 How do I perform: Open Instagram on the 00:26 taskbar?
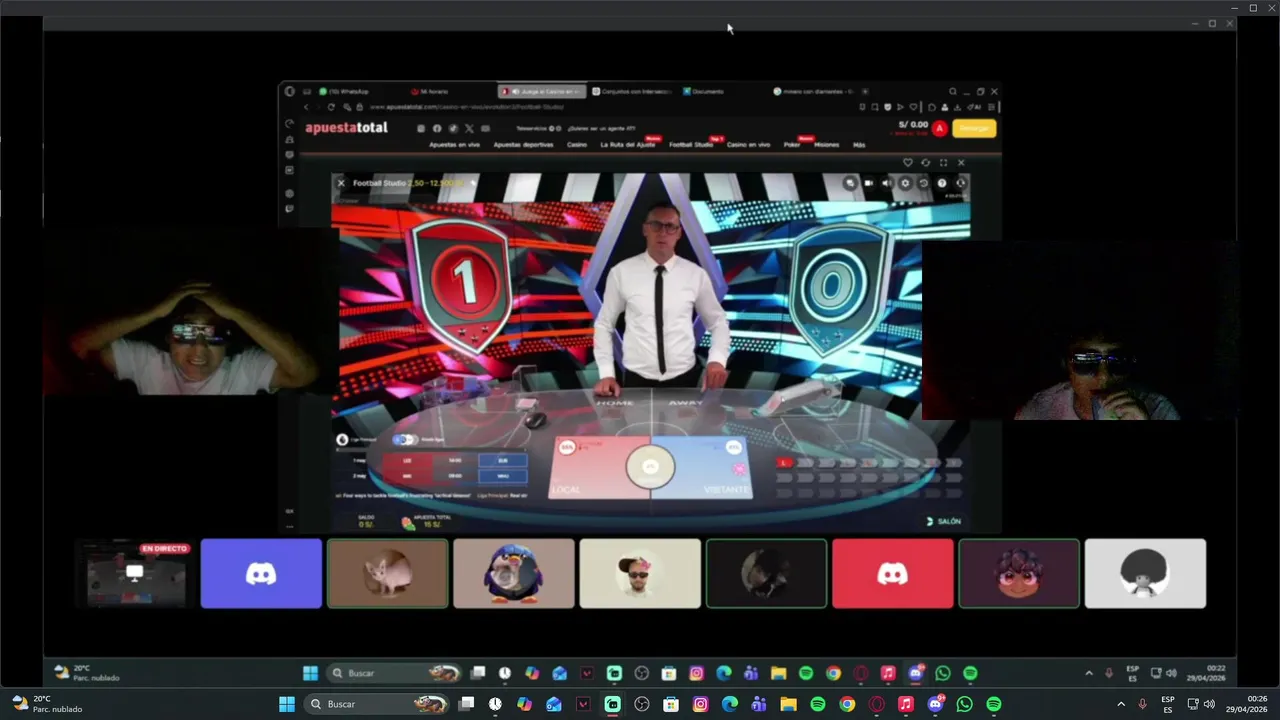(701, 704)
